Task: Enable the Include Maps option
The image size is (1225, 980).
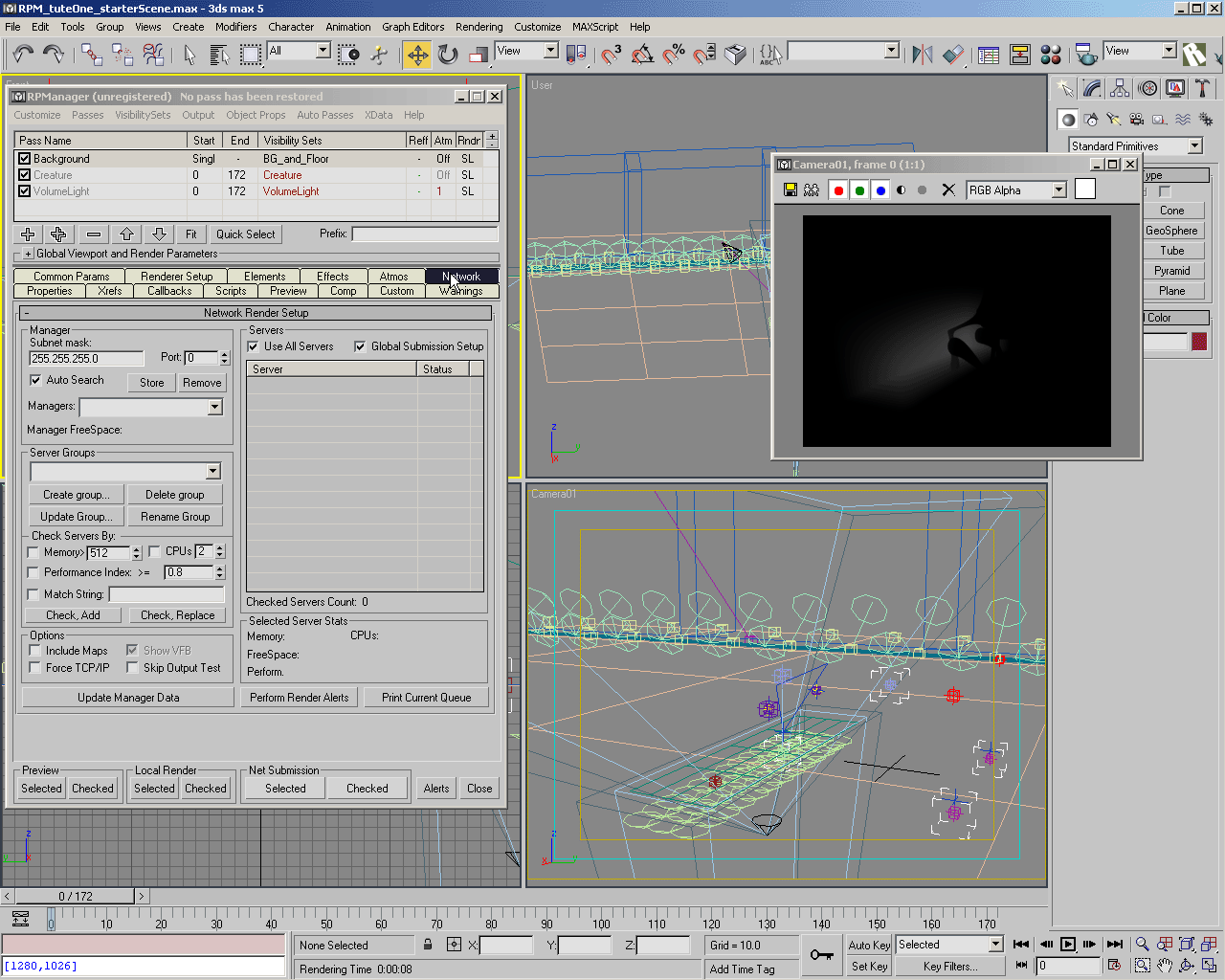Action: [35, 651]
